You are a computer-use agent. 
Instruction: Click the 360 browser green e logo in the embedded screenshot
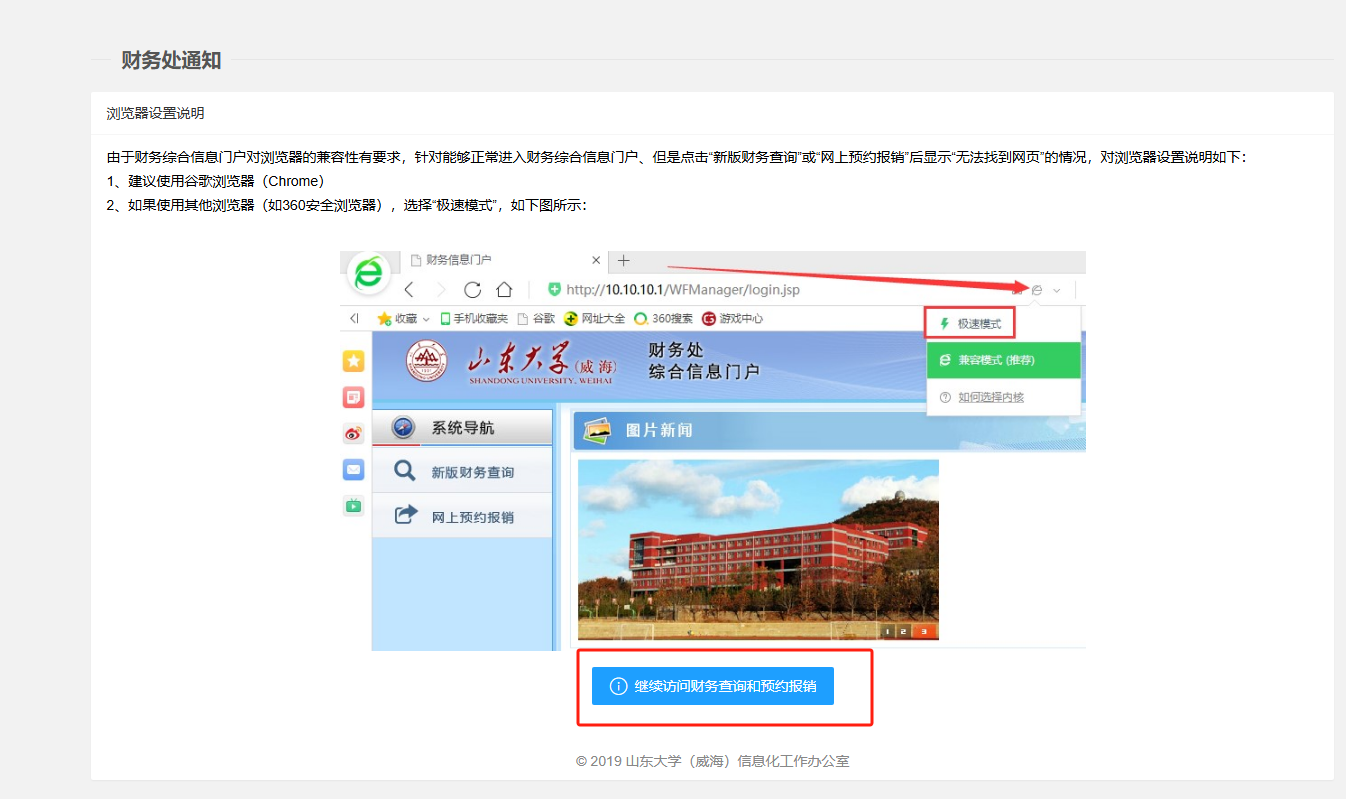coord(369,272)
